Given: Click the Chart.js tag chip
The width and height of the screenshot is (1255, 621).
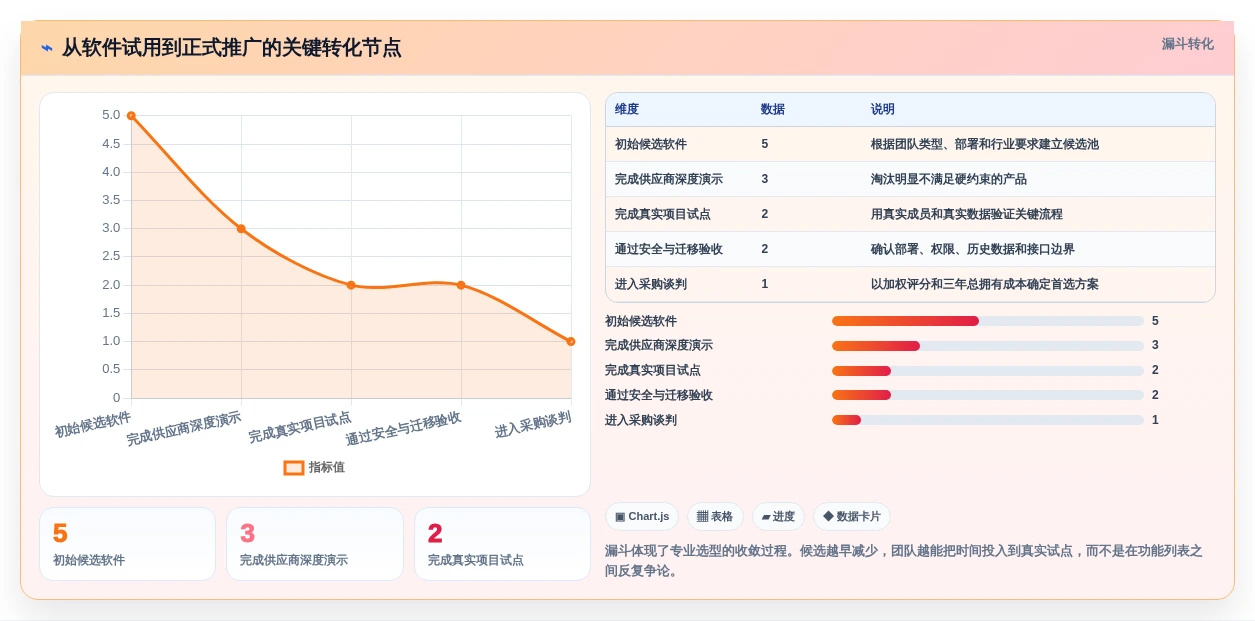Looking at the screenshot, I should [x=642, y=516].
